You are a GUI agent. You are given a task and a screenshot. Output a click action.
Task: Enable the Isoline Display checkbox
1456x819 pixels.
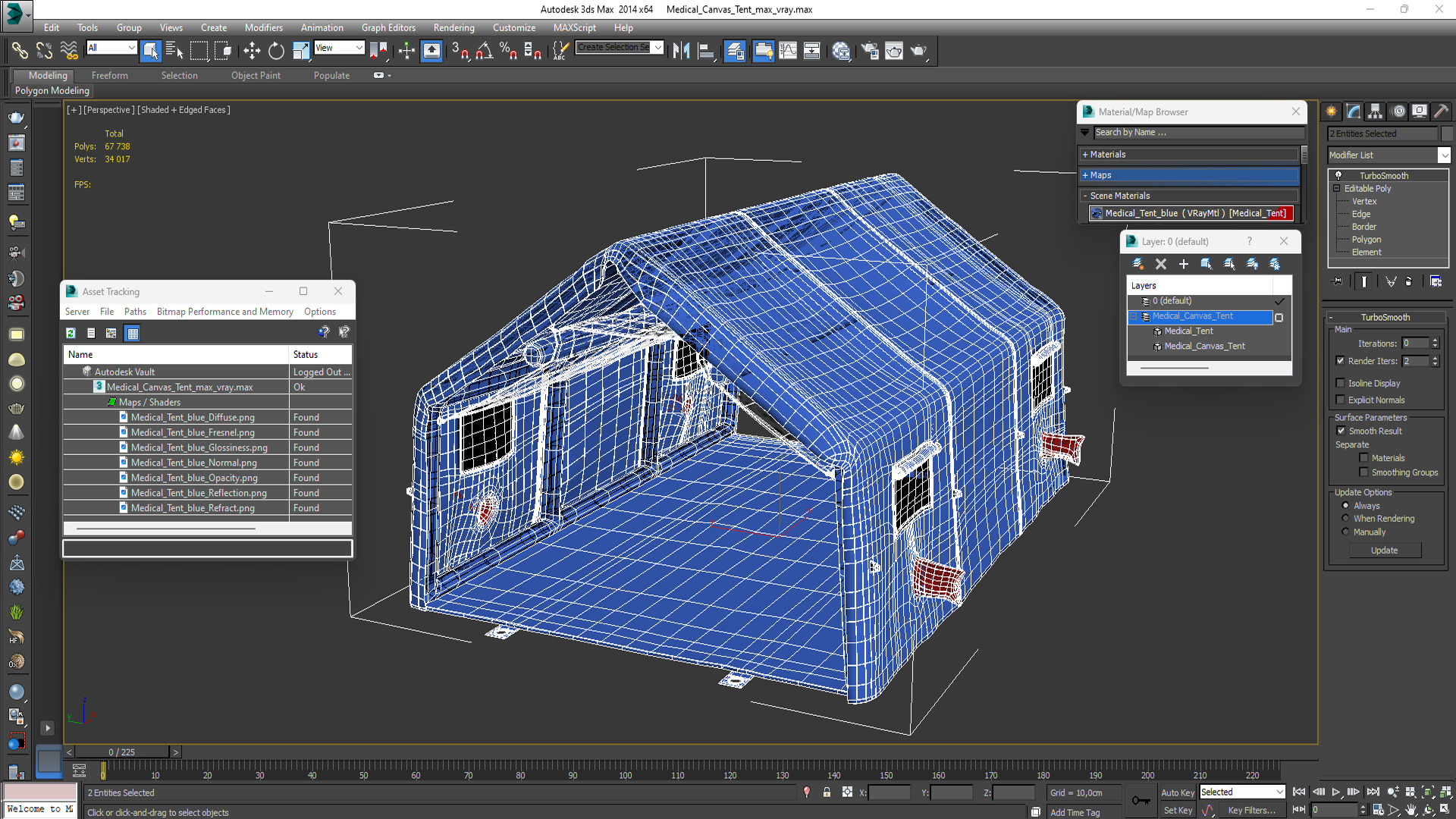(x=1340, y=383)
